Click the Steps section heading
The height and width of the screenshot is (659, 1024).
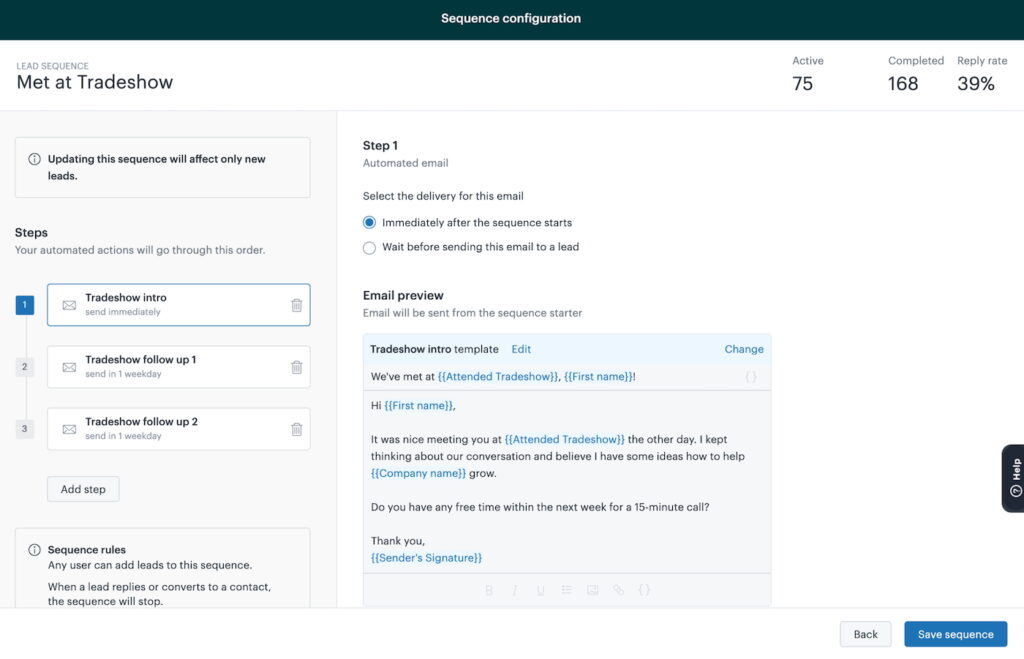31,233
